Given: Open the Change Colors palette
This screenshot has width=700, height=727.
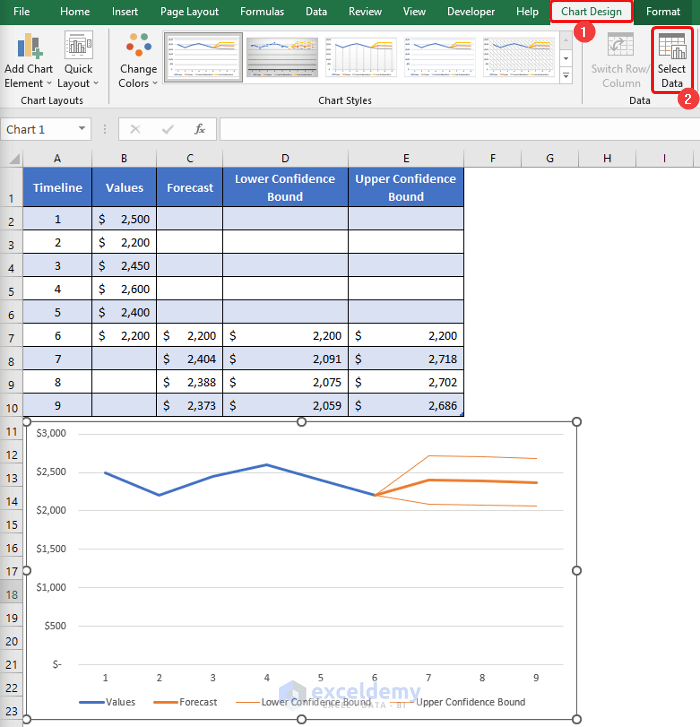Looking at the screenshot, I should [138, 60].
